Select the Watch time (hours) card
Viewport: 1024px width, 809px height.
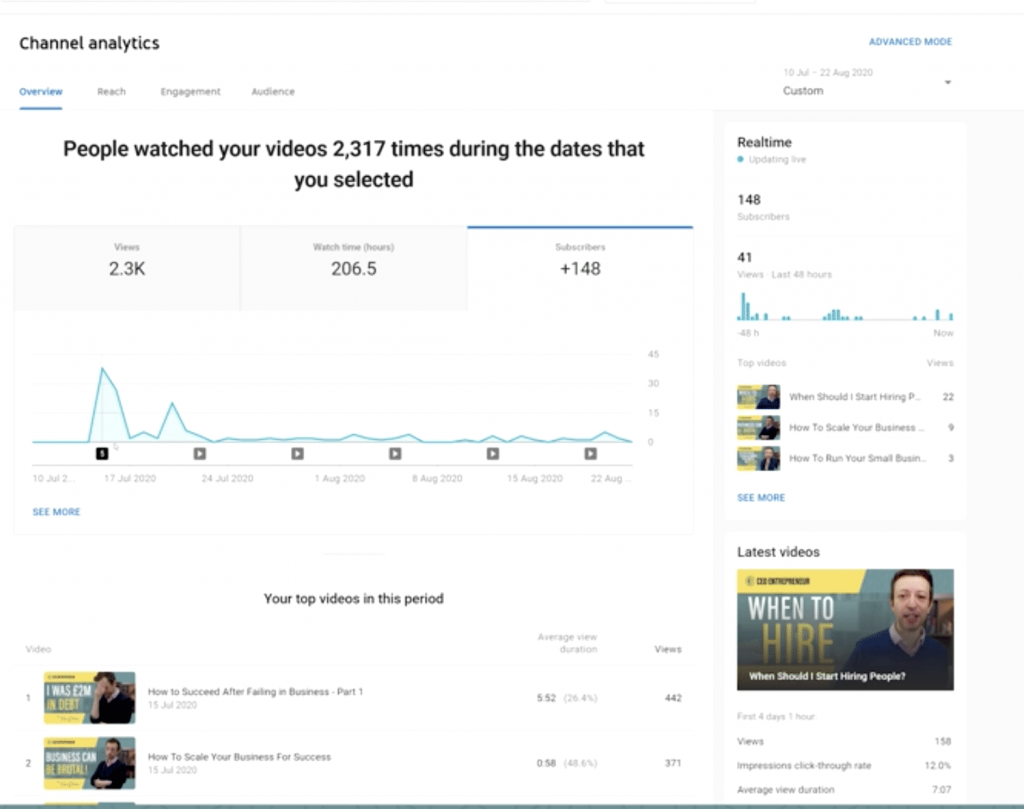(353, 268)
